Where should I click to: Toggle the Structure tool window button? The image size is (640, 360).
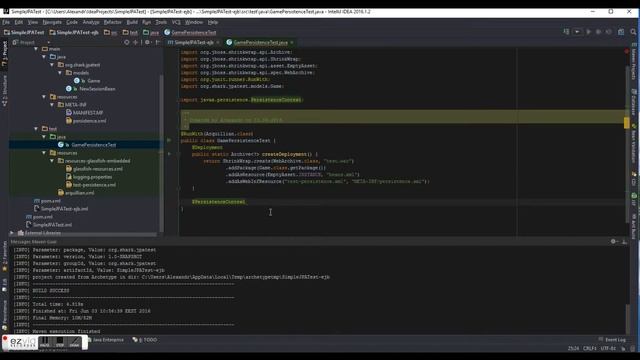(x=4, y=91)
